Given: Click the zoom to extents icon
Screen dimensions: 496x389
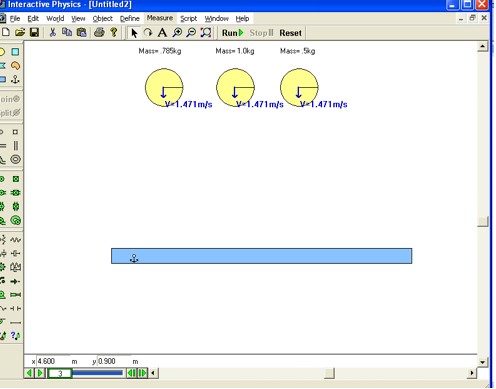Looking at the screenshot, I should (206, 33).
